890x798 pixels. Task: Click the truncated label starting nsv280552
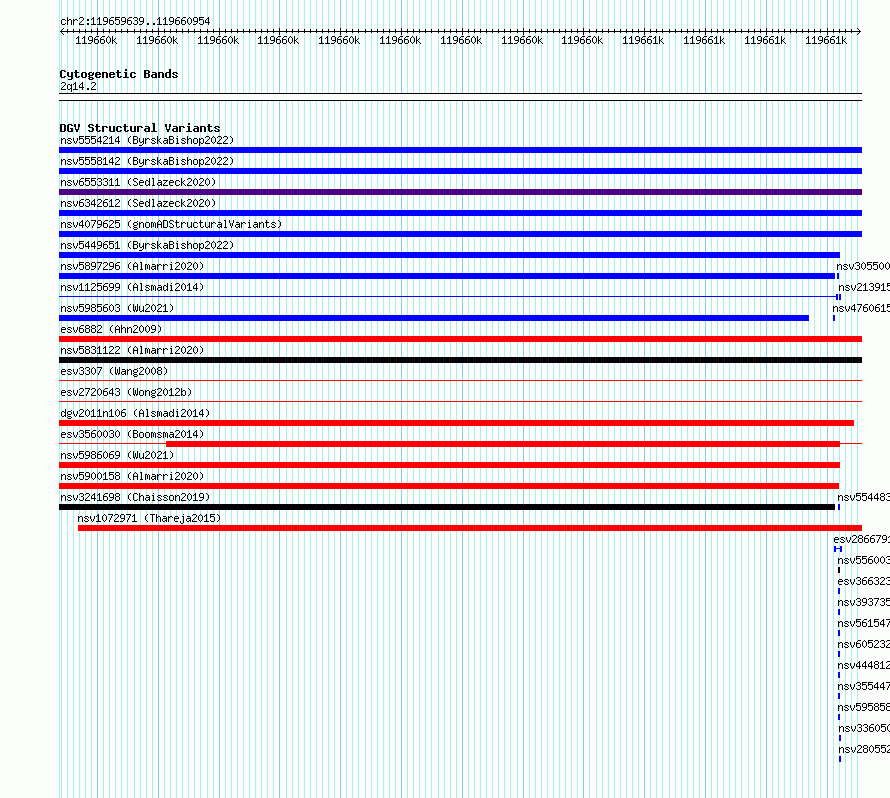coord(863,749)
